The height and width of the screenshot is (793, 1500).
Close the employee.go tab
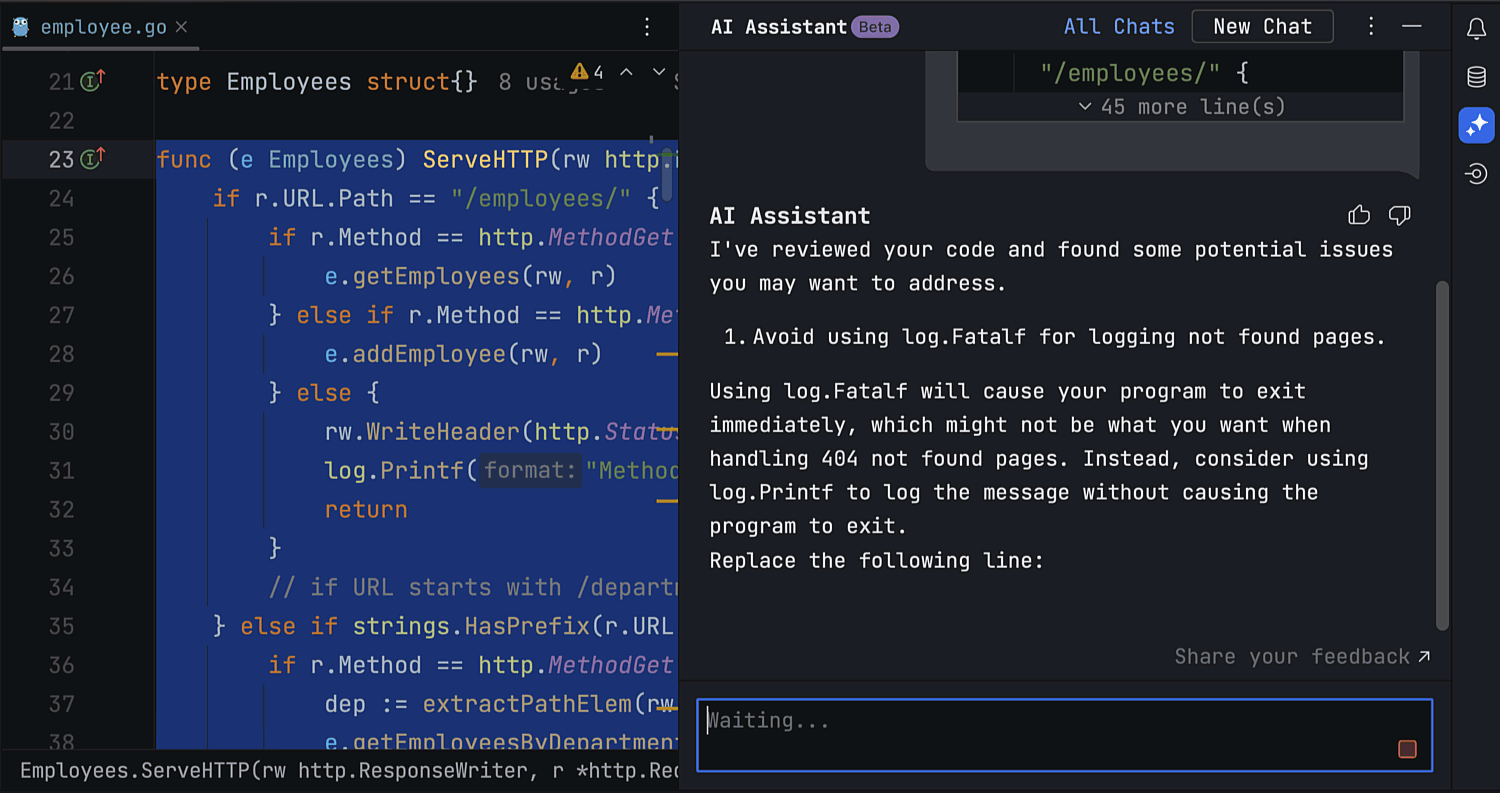coord(181,27)
